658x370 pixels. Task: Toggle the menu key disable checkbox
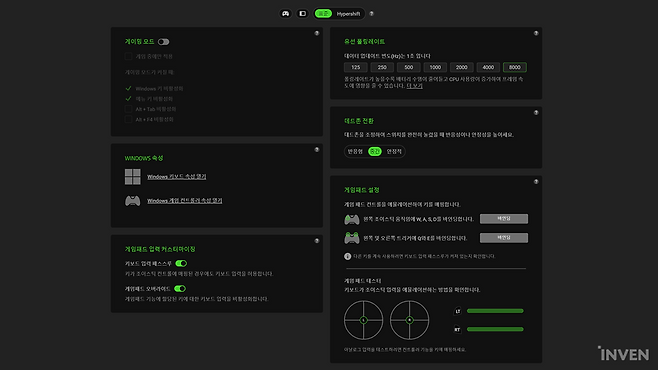pyautogui.click(x=128, y=99)
